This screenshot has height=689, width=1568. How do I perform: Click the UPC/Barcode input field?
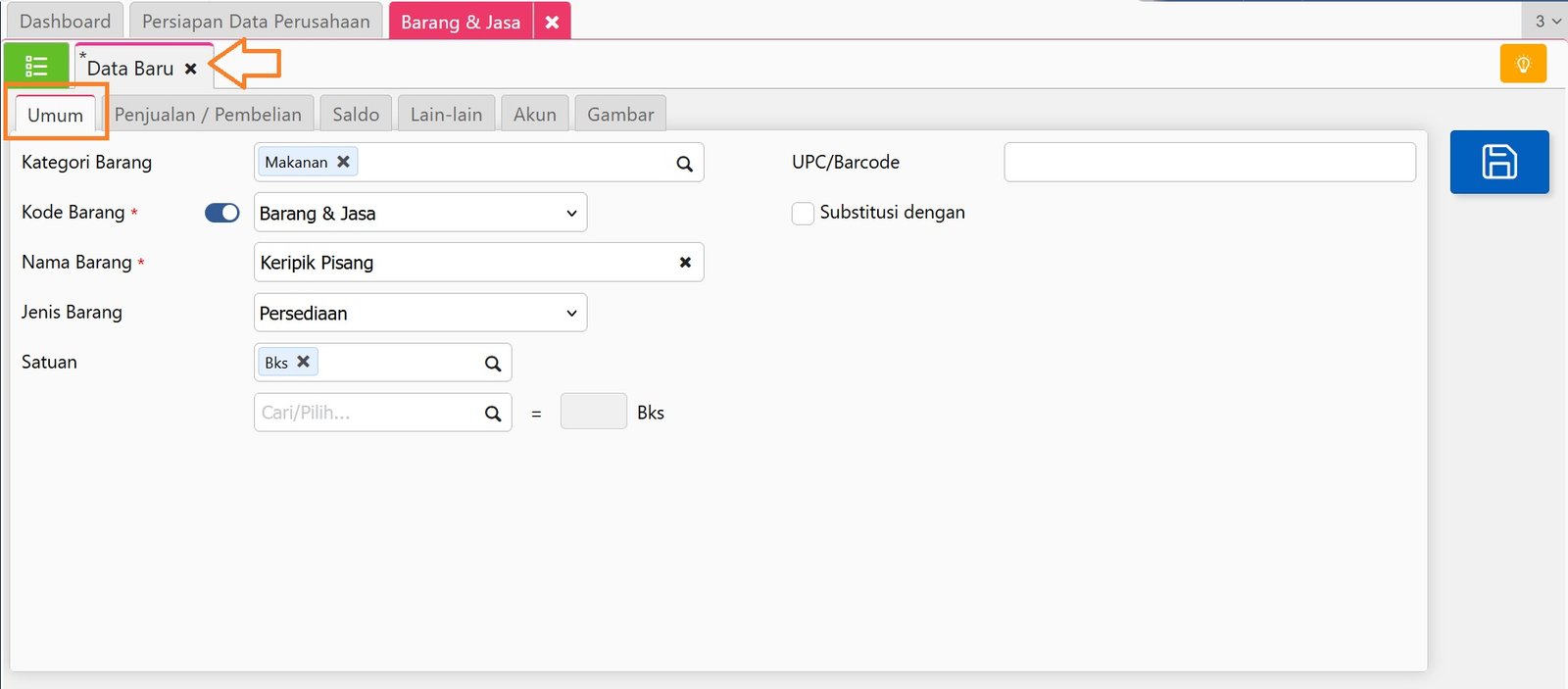1209,162
